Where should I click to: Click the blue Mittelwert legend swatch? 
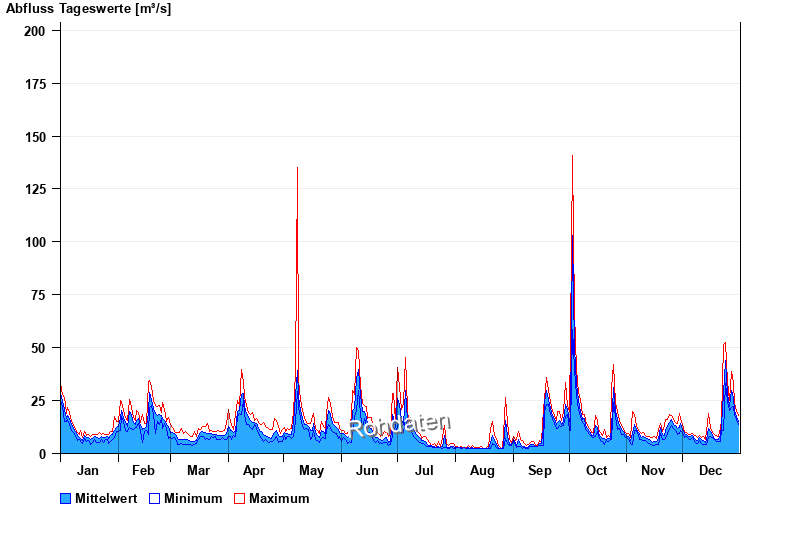[x=66, y=499]
